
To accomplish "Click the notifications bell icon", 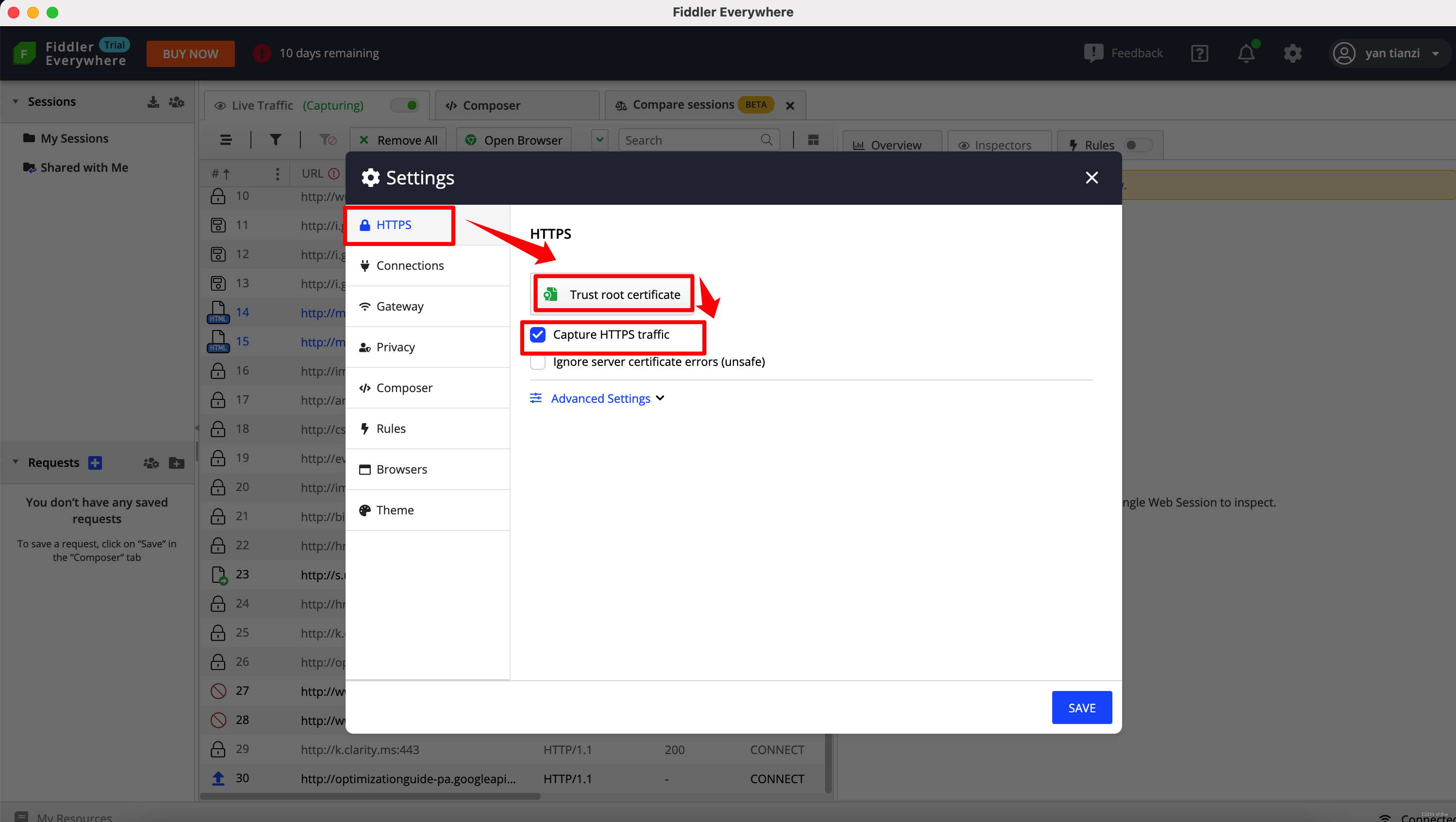I will point(1246,54).
